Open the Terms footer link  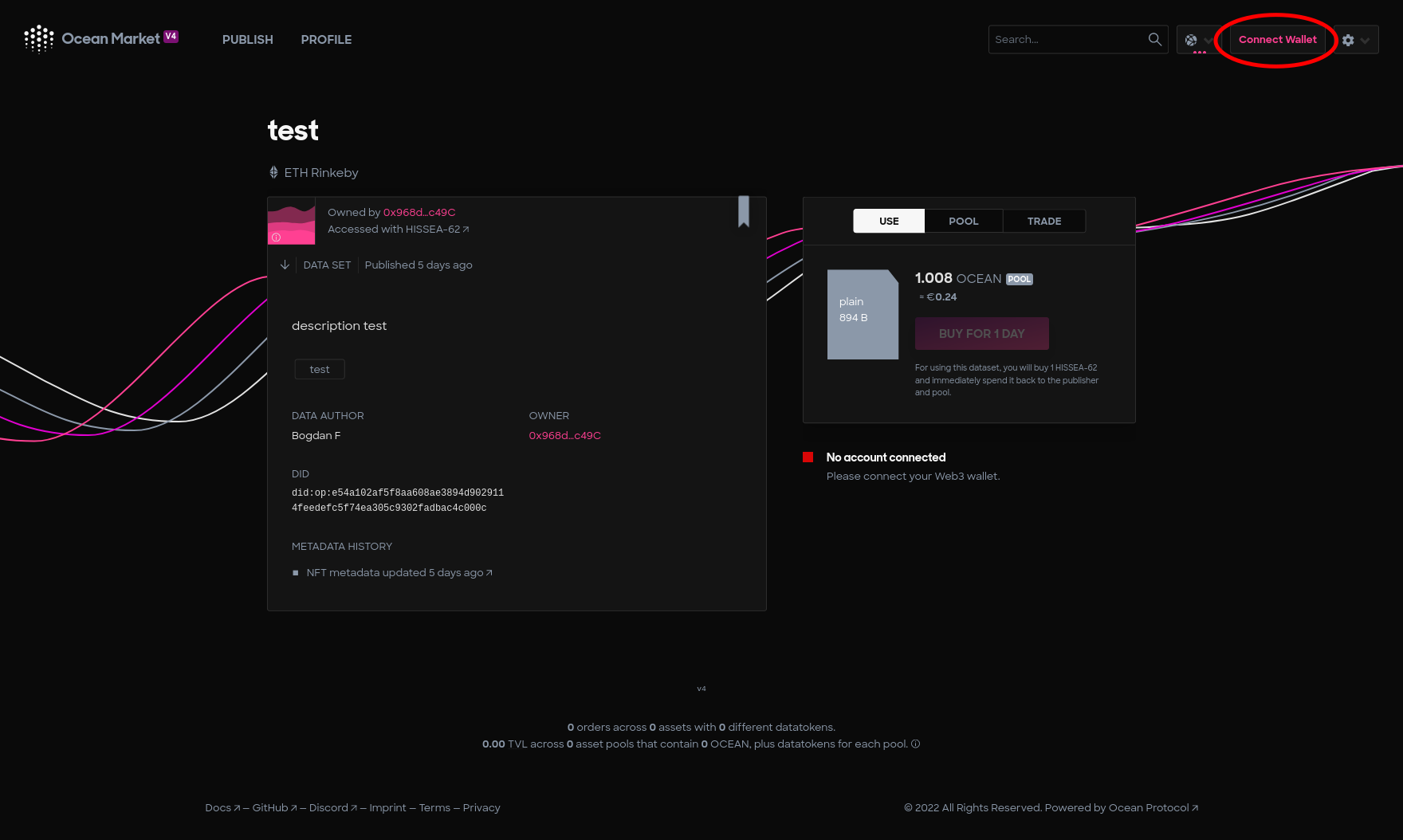click(x=434, y=807)
